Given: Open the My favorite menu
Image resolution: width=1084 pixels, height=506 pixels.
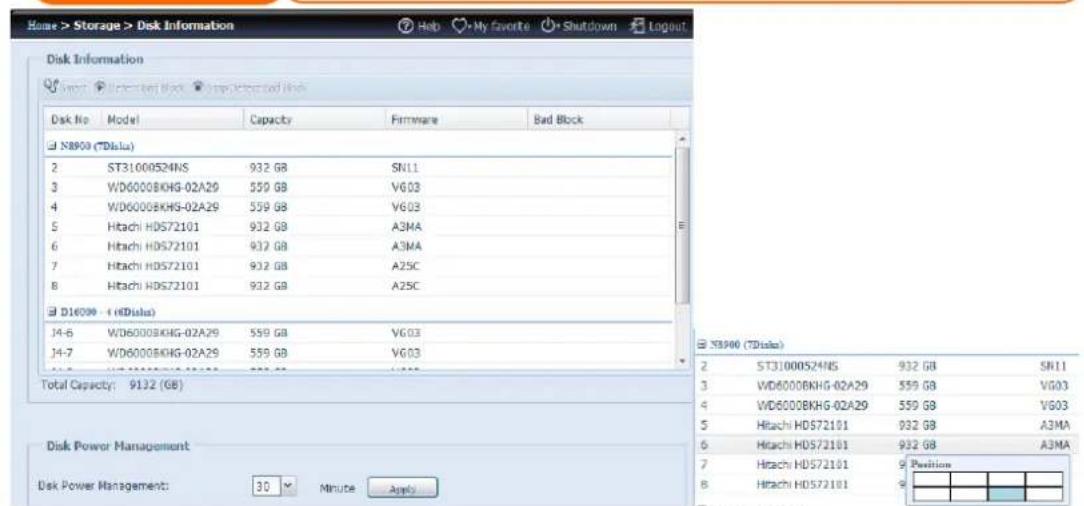Looking at the screenshot, I should point(491,26).
